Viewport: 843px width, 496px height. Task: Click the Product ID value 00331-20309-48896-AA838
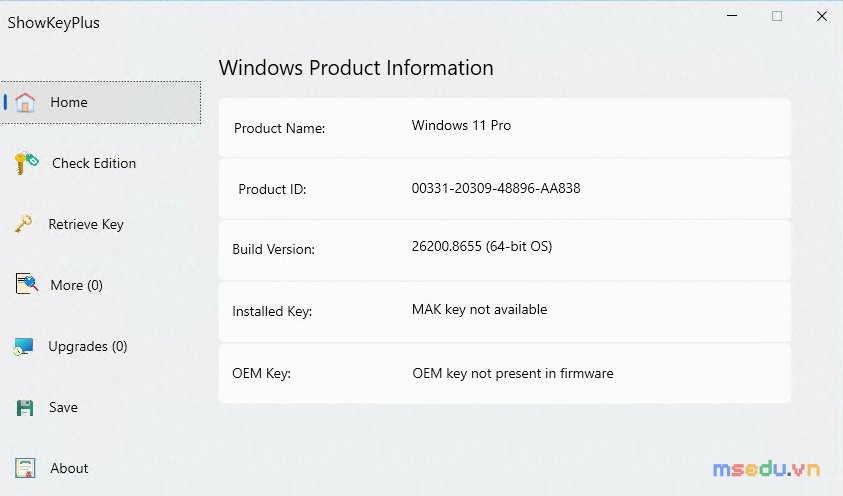tap(496, 188)
